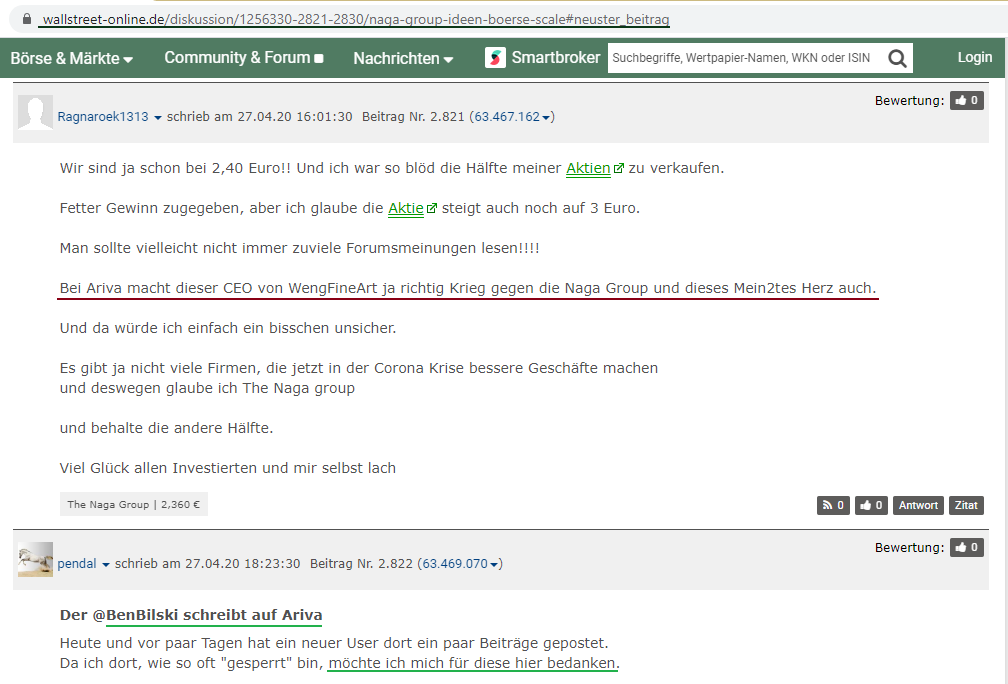Screen dimensions: 1008x684
Task: Click the thumbs-up rating on post 2.822
Action: pos(966,547)
